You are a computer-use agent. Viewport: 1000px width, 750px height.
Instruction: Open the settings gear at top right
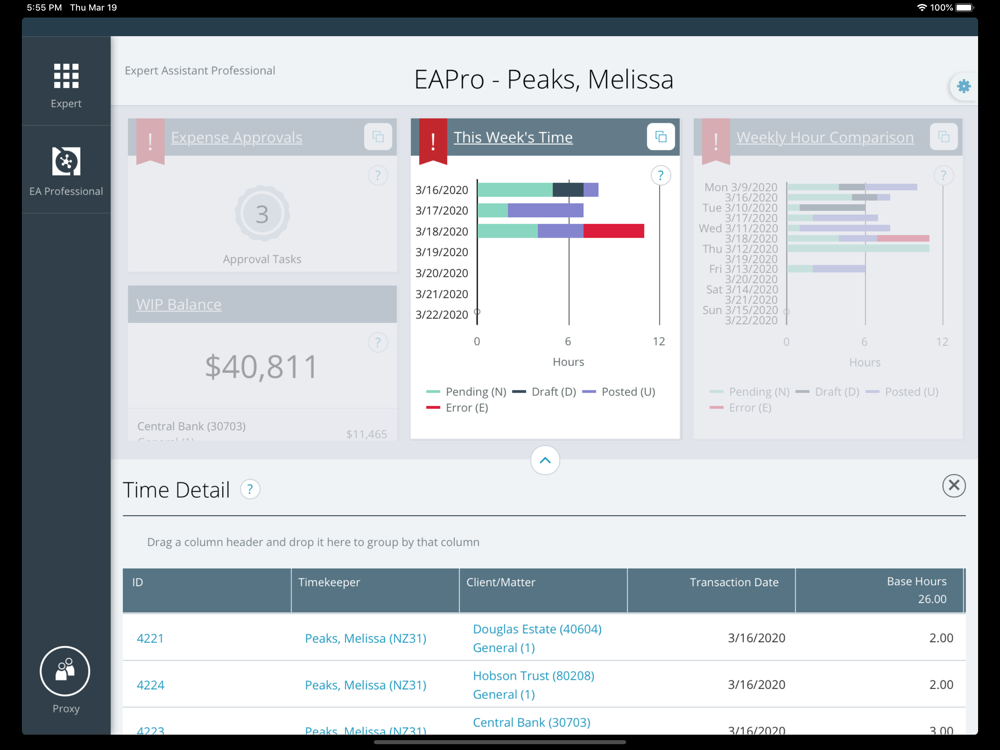pos(964,87)
